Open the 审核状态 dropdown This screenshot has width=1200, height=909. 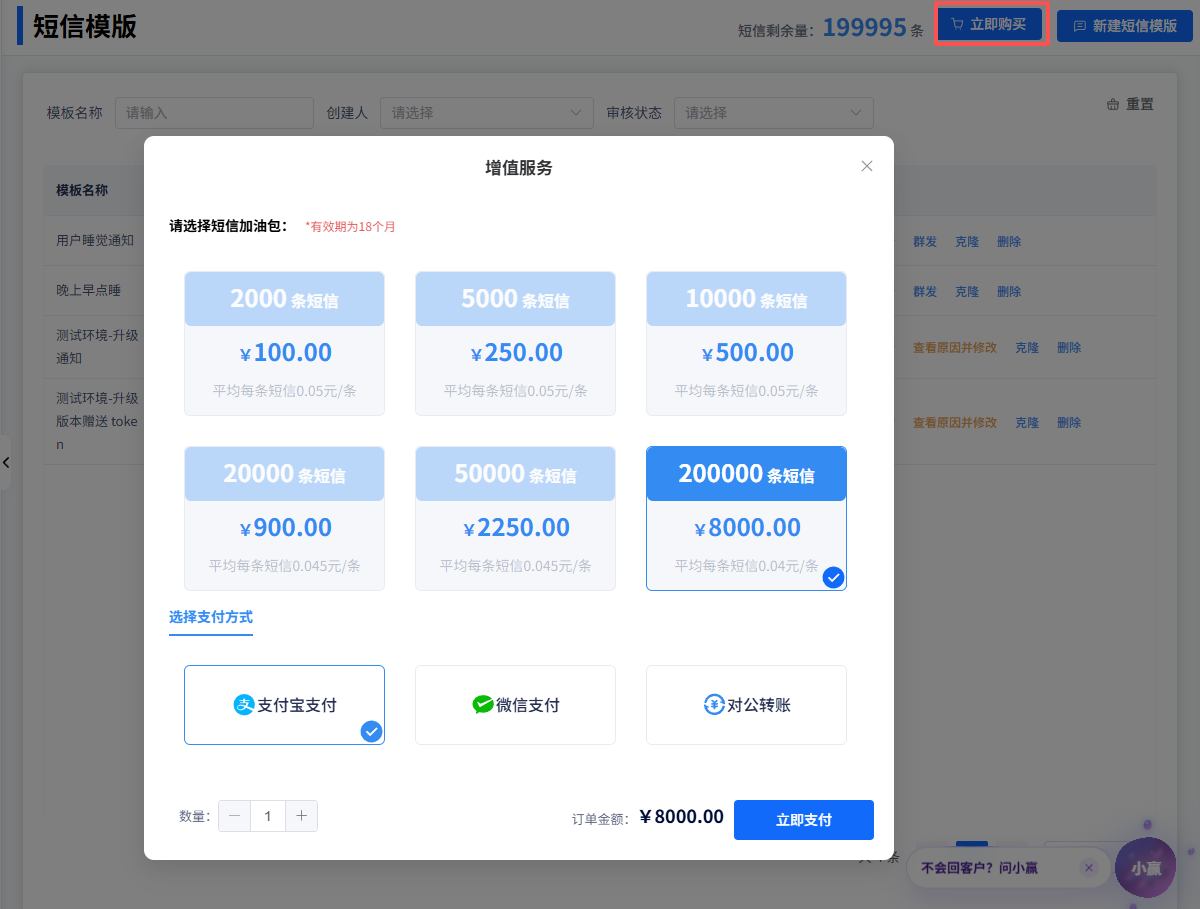coord(773,113)
